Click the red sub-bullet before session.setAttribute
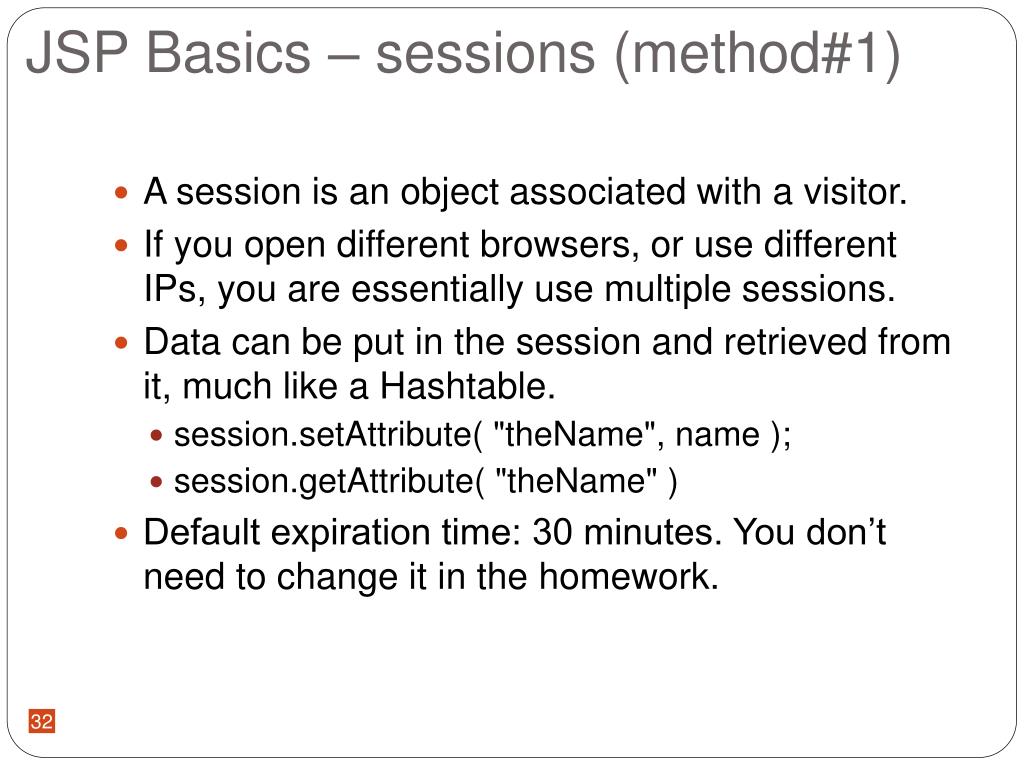Viewport: 1024px width, 768px height. click(x=156, y=435)
